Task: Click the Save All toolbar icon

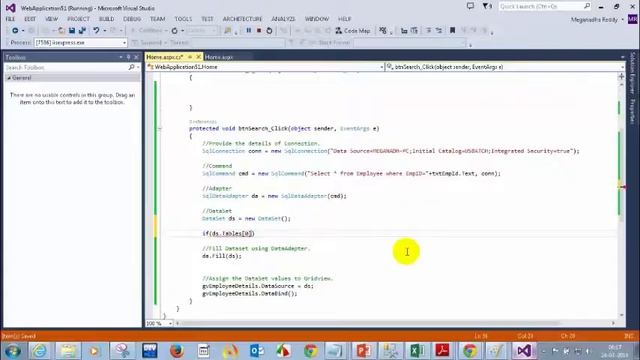Action: click(x=82, y=31)
